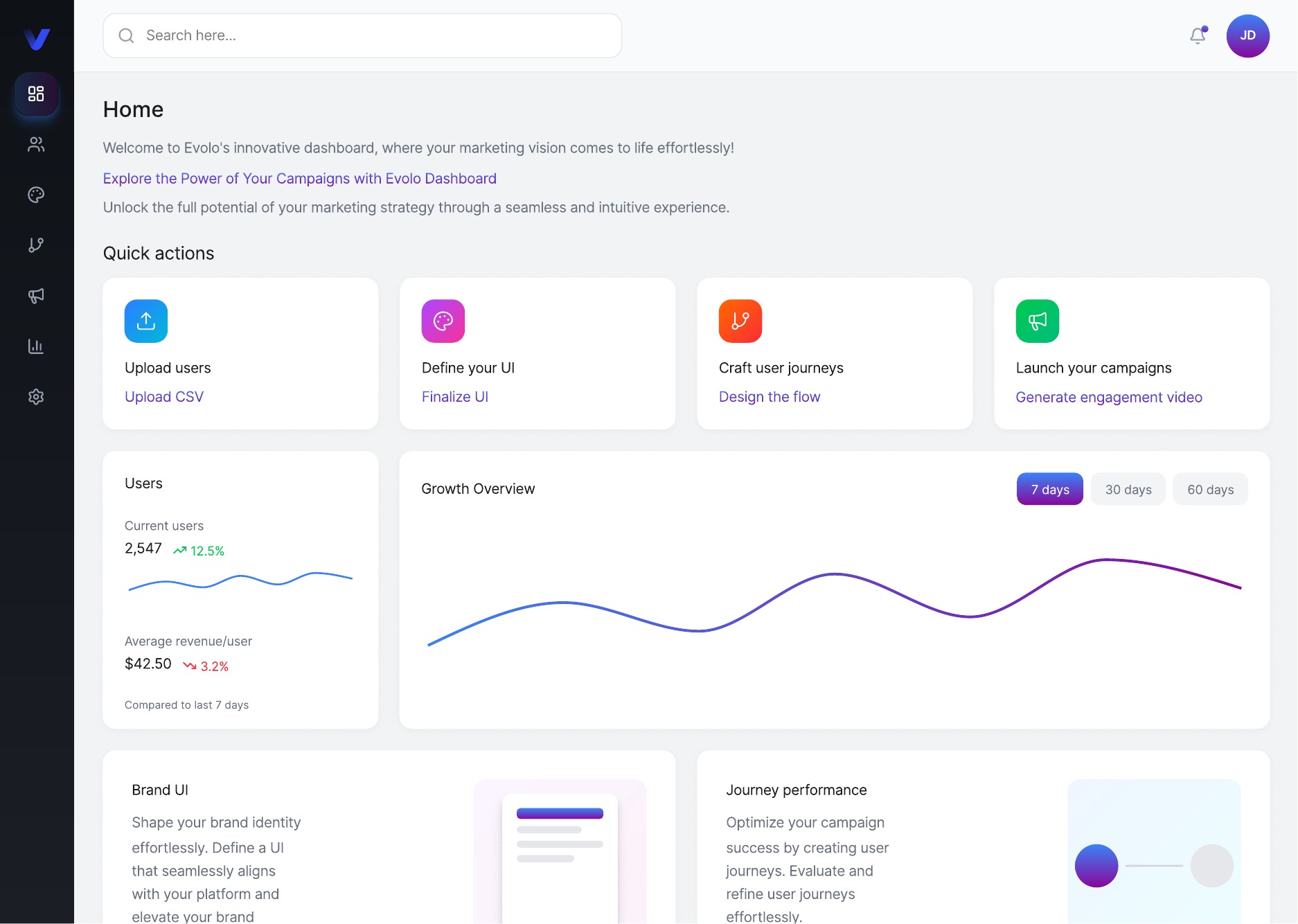The image size is (1298, 924).
Task: Click the Home page heading
Action: (x=133, y=109)
